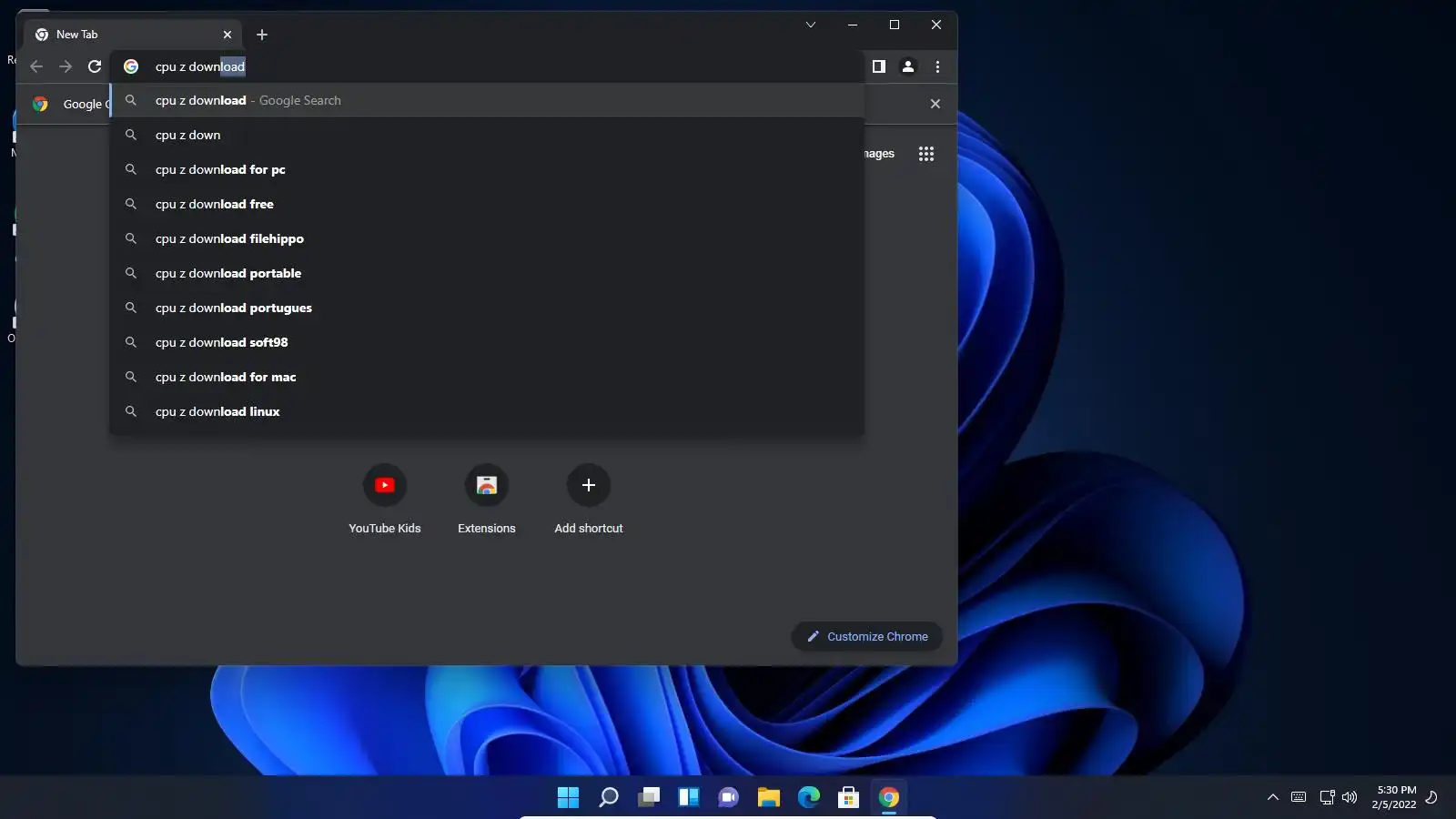
Task: Go back using the back arrow
Action: click(36, 66)
